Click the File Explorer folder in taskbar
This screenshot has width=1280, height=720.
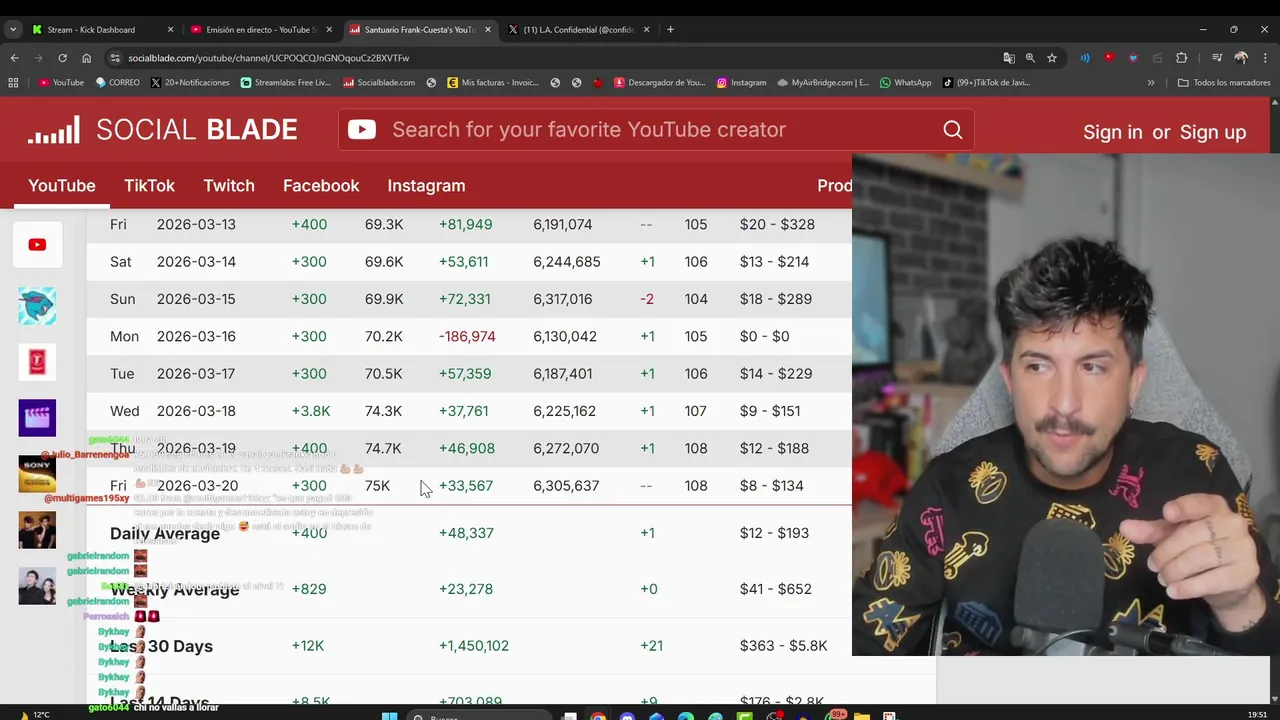pos(861,716)
